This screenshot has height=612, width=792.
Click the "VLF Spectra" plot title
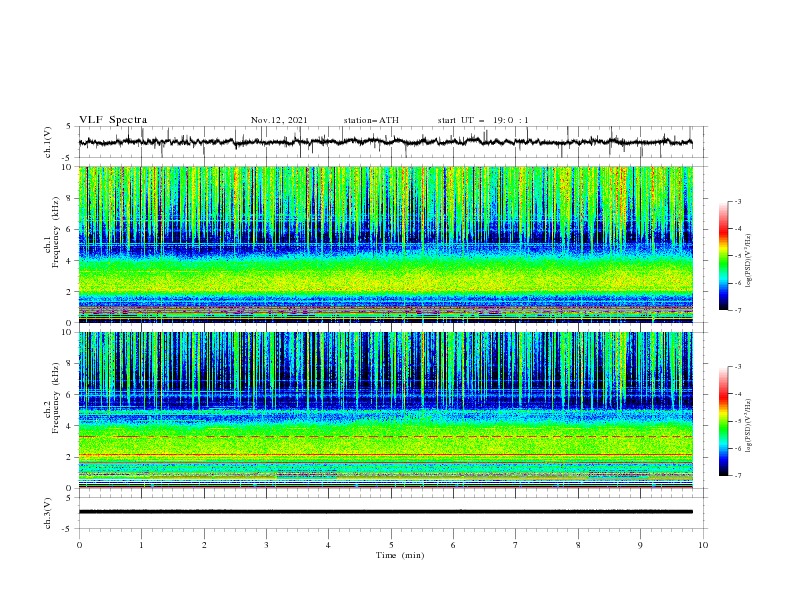(x=113, y=120)
